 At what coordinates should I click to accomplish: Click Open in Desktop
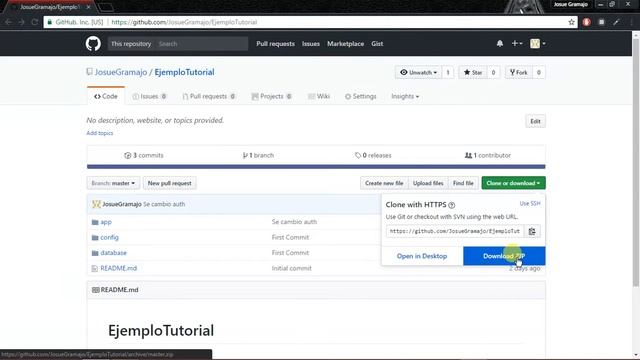click(422, 256)
